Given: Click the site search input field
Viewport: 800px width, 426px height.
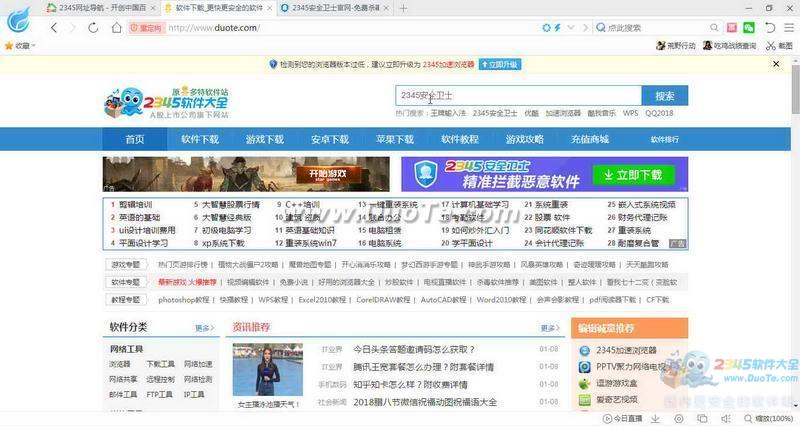Looking at the screenshot, I should [518, 95].
